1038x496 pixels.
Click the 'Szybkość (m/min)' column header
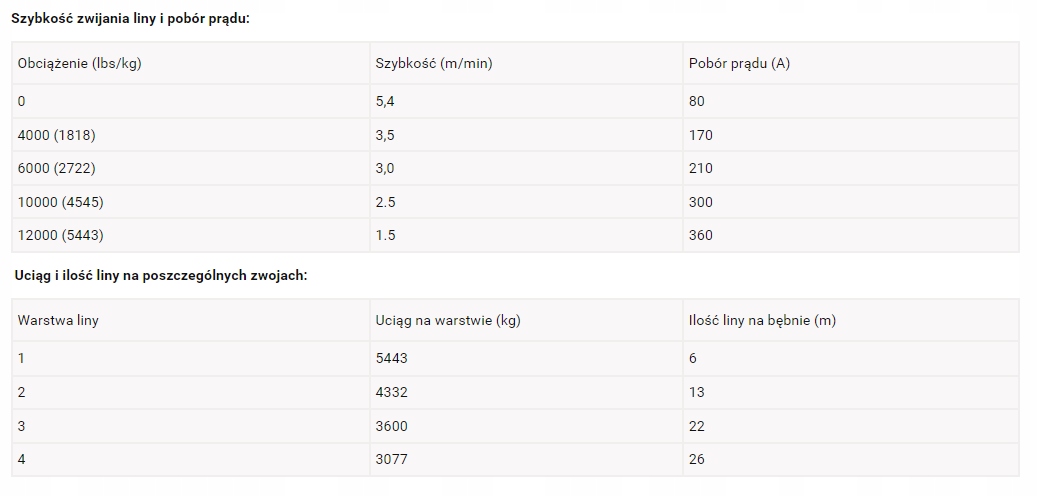[x=434, y=63]
